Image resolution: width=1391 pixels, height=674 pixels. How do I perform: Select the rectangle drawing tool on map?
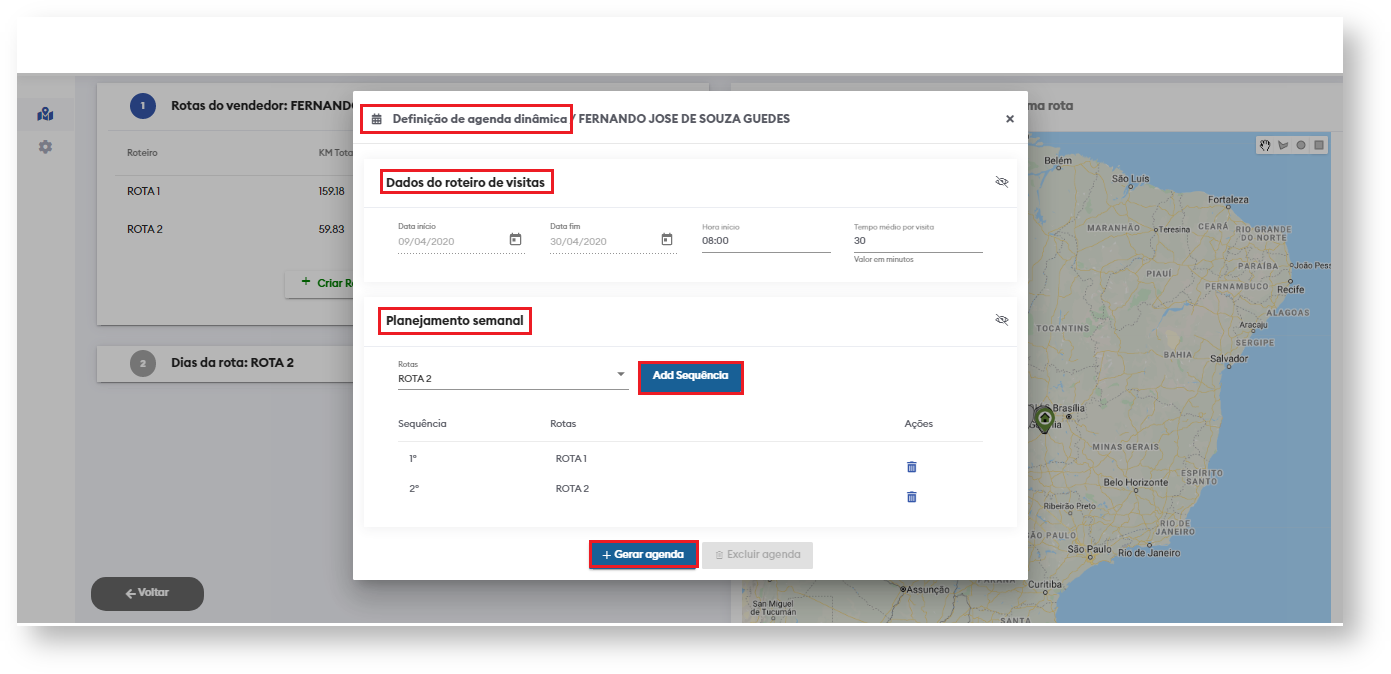(x=1319, y=145)
